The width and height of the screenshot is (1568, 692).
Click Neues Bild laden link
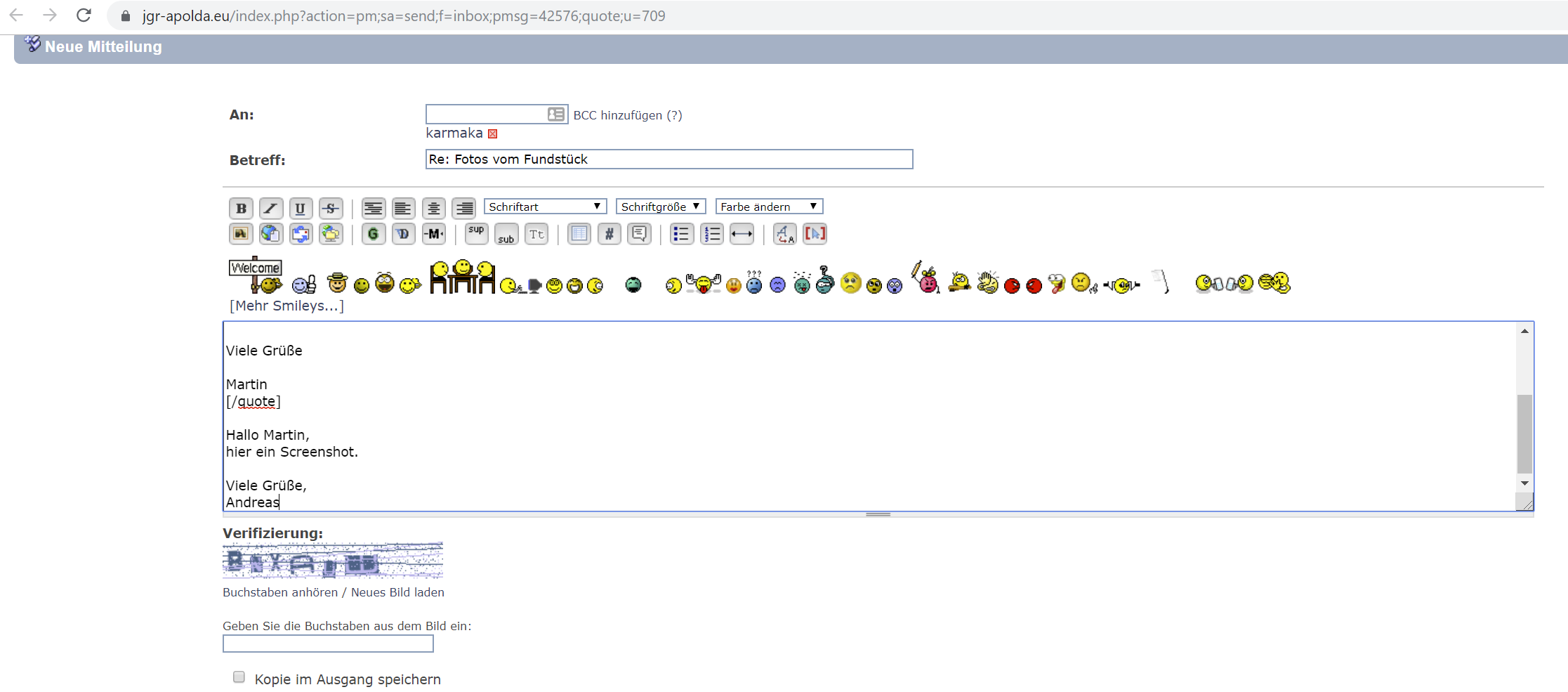pos(397,592)
